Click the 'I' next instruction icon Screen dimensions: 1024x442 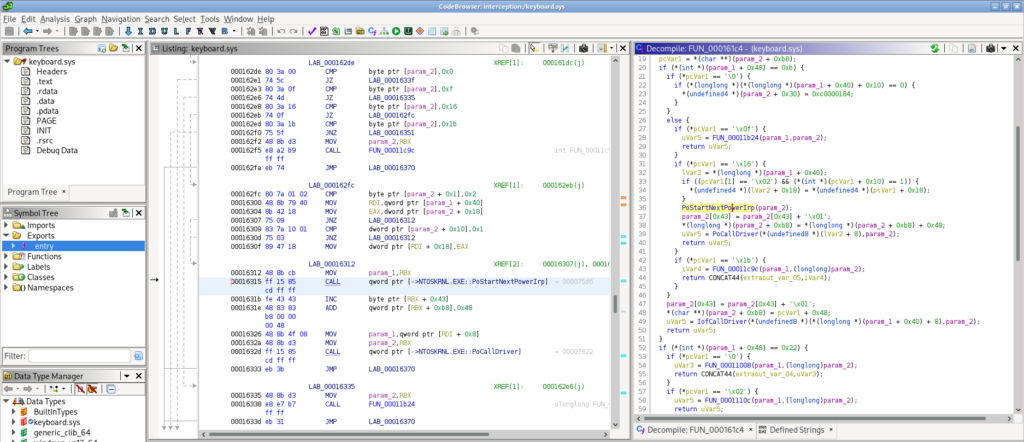pyautogui.click(x=139, y=31)
